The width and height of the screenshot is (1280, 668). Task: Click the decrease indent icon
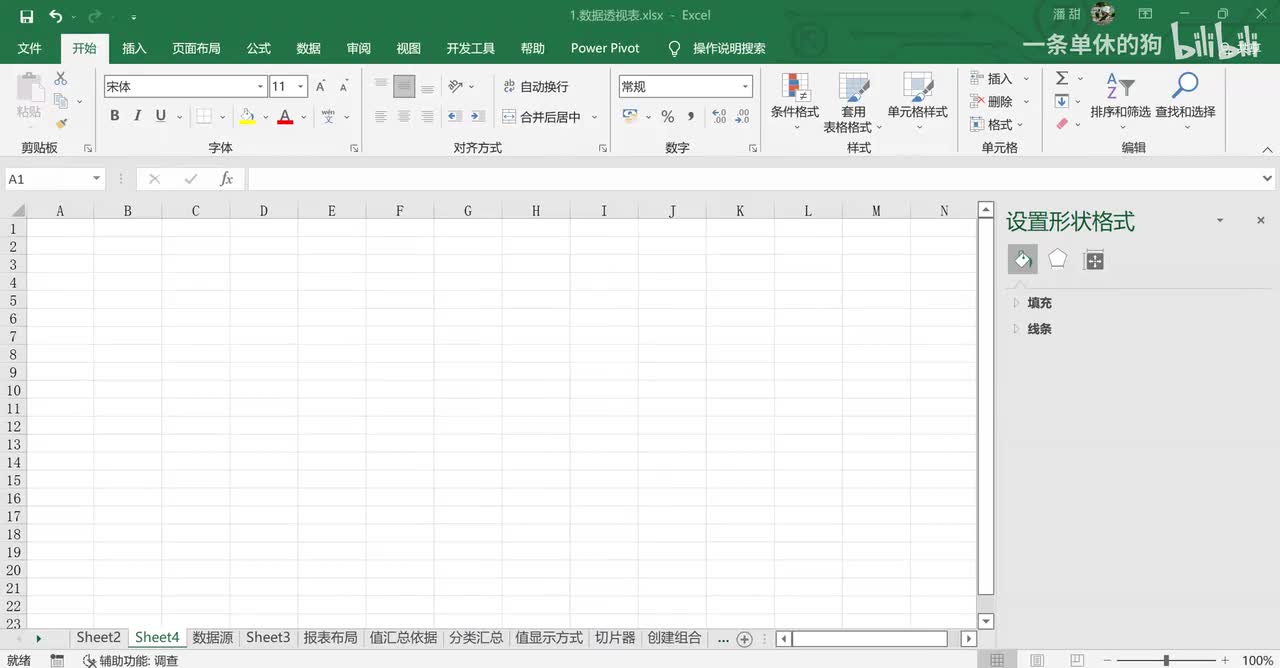pyautogui.click(x=455, y=117)
